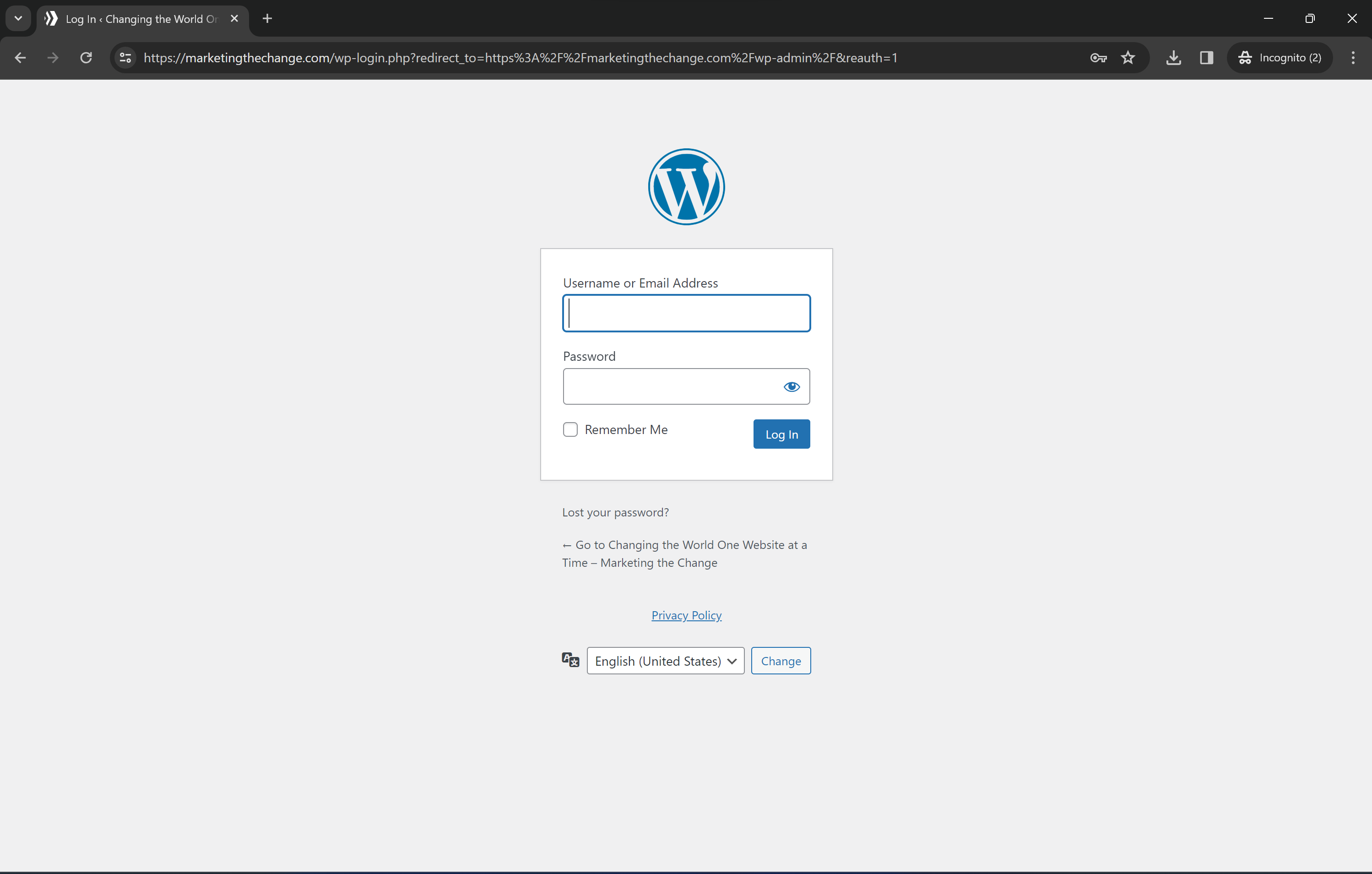The image size is (1372, 874).
Task: Select the Log In browser tab
Action: tap(142, 19)
